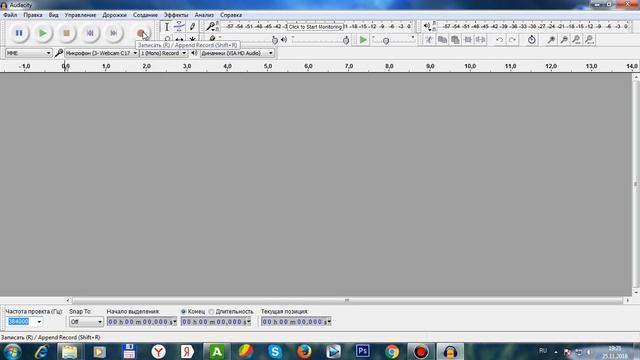Open the Анализ menu
Viewport: 640px width, 360px height.
pos(204,15)
